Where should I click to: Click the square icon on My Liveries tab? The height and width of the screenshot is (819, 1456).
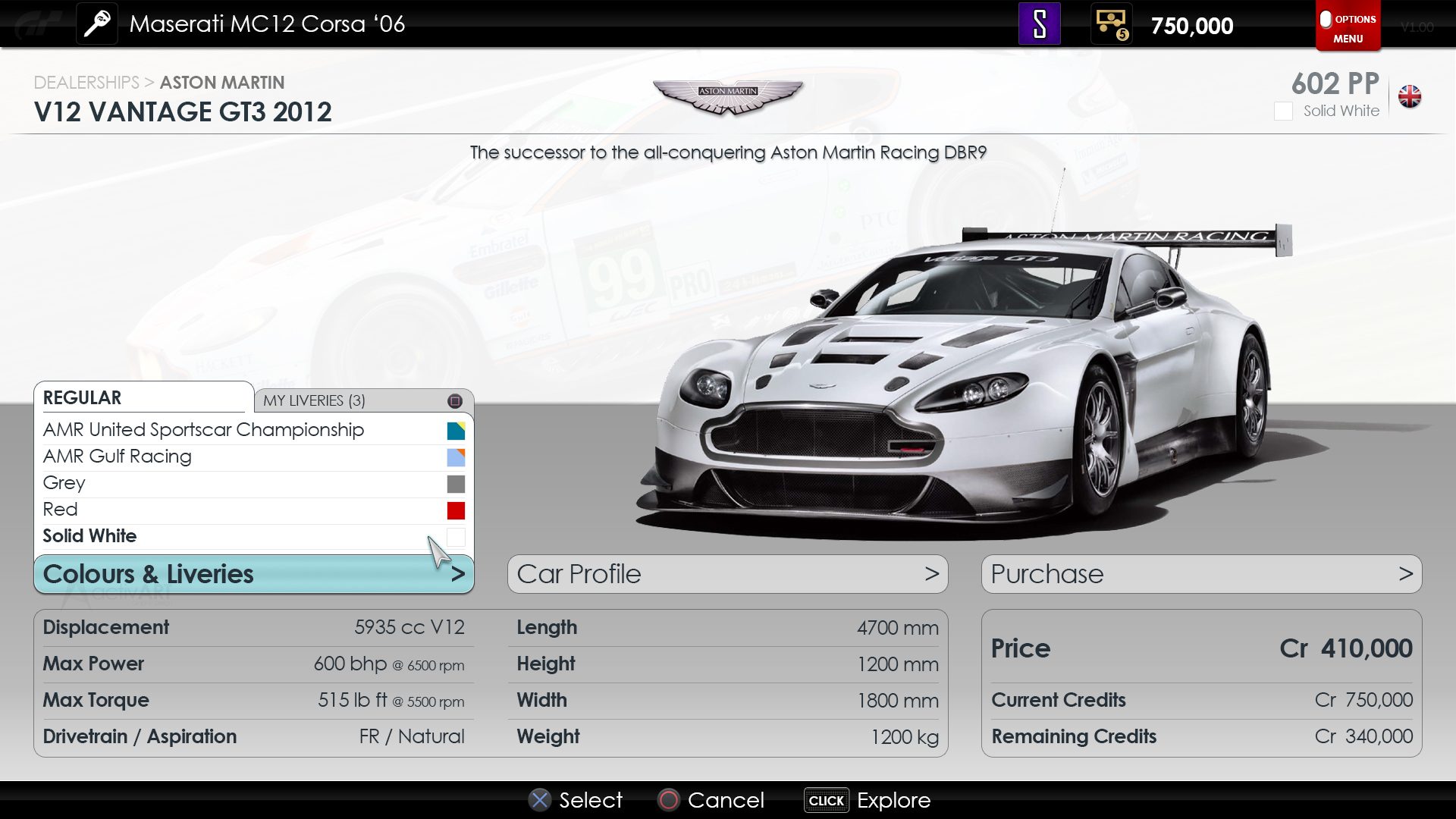[x=455, y=400]
